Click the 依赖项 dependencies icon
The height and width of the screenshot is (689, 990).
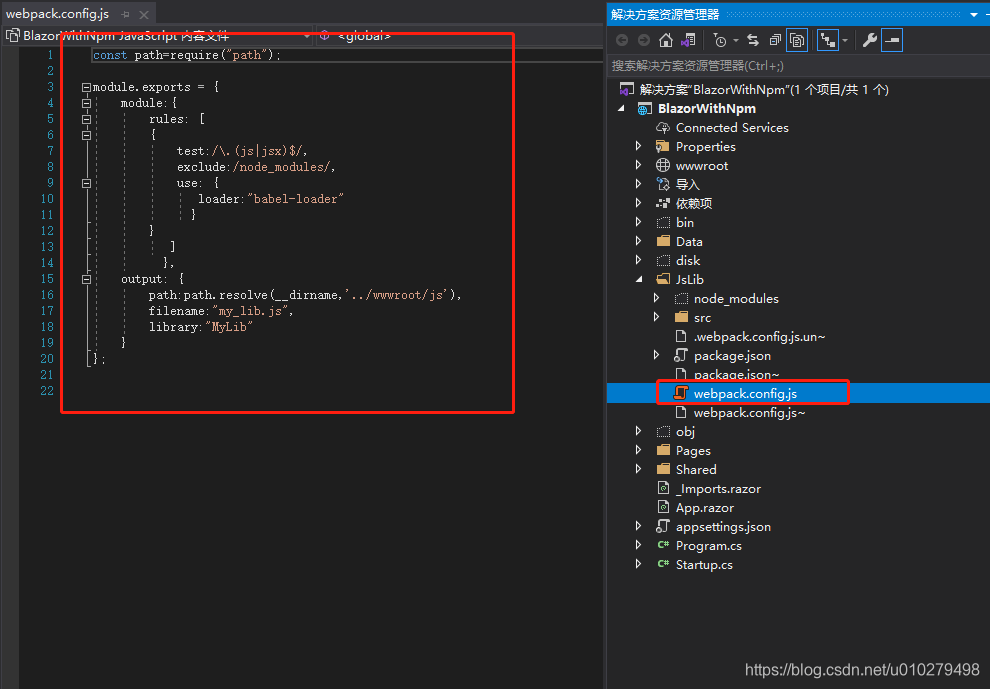tap(662, 203)
